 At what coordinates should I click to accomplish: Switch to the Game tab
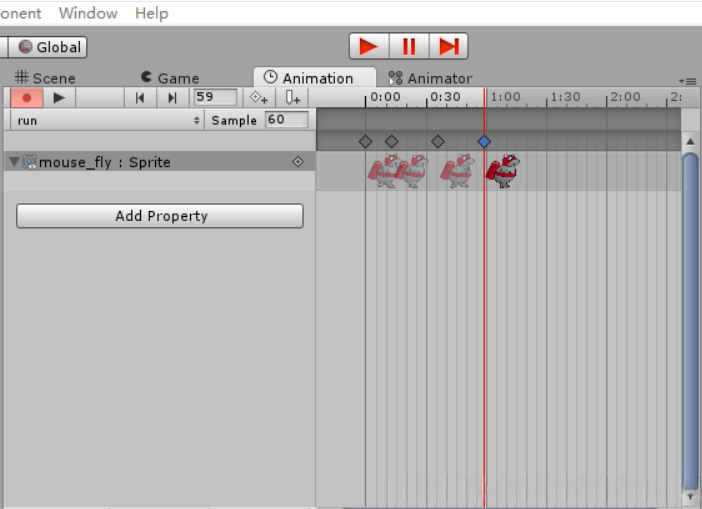pyautogui.click(x=170, y=78)
